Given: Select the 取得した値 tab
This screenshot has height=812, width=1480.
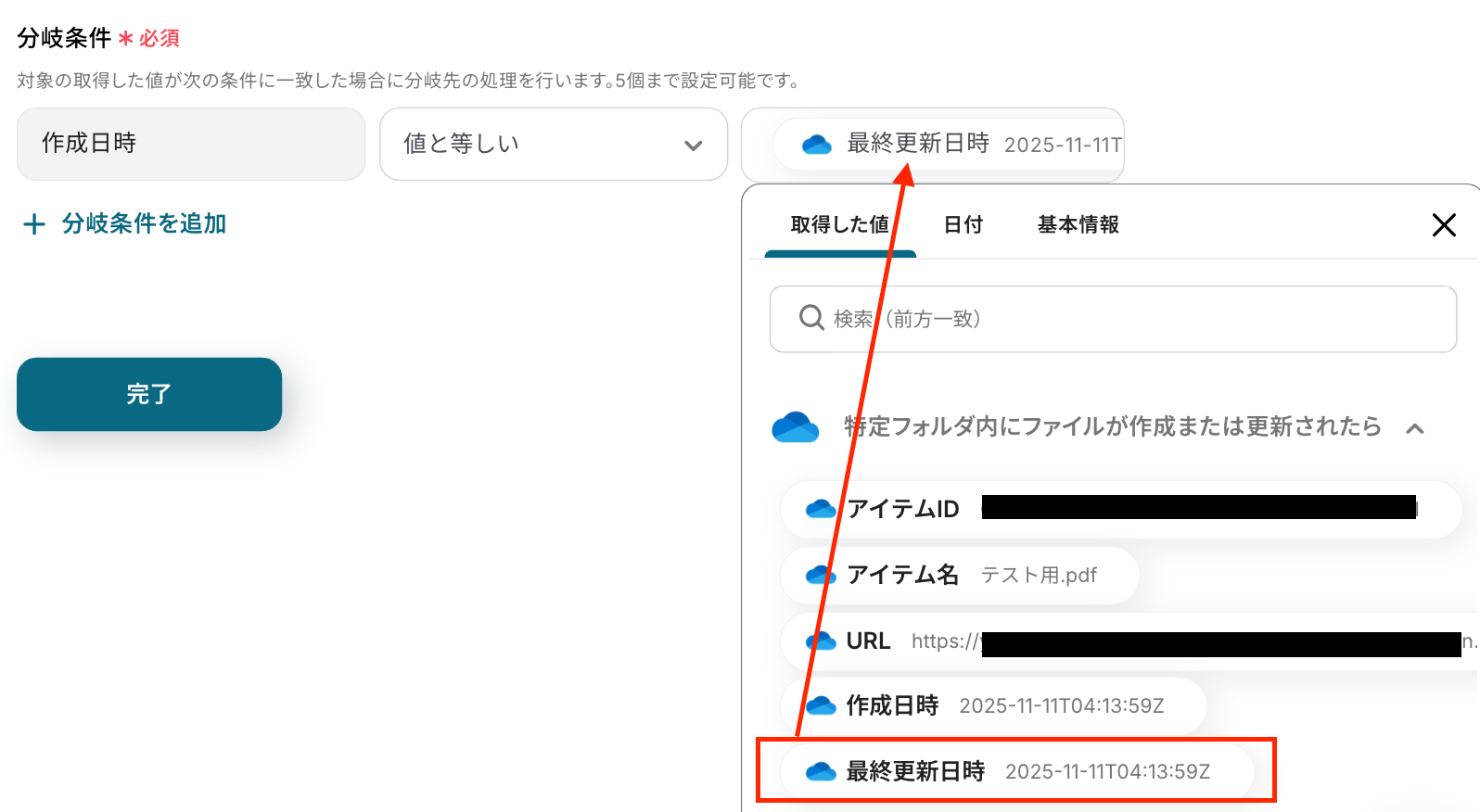Looking at the screenshot, I should [x=840, y=224].
